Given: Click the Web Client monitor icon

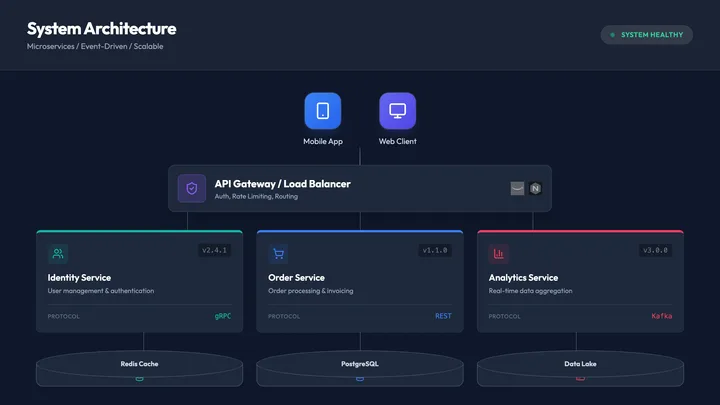Looking at the screenshot, I should pyautogui.click(x=398, y=111).
